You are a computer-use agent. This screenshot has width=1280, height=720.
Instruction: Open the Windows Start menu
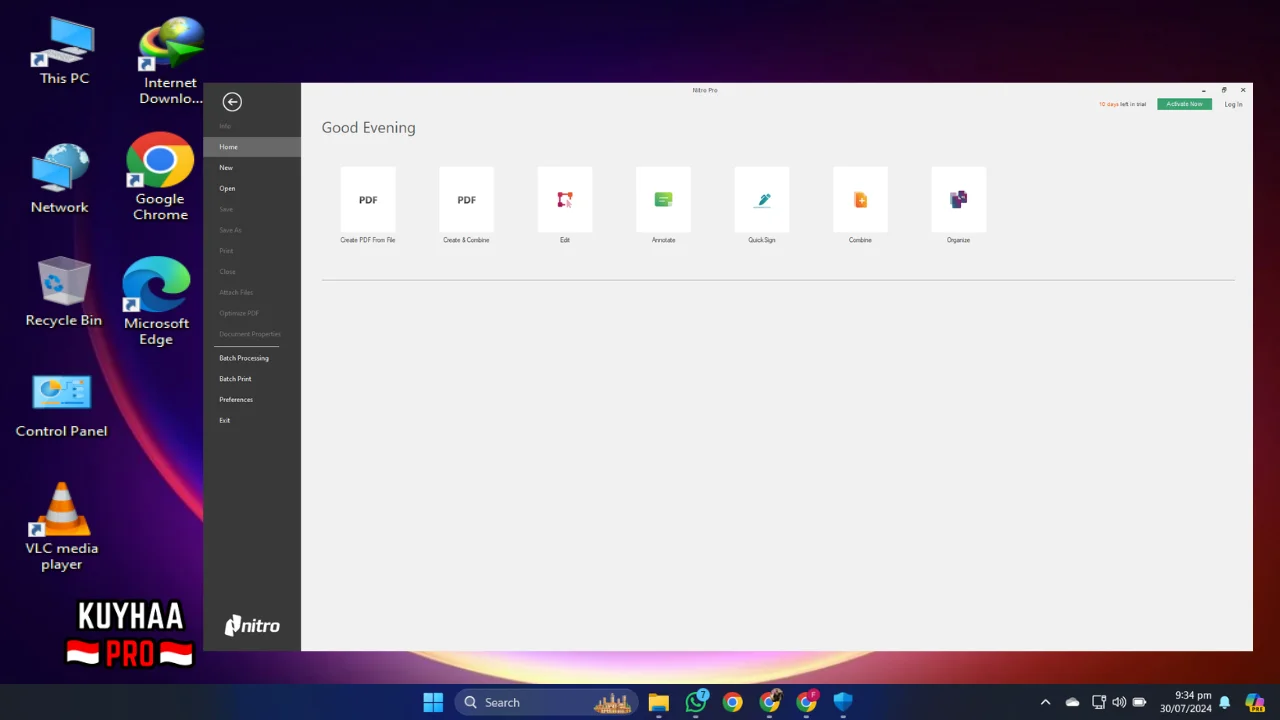click(433, 702)
